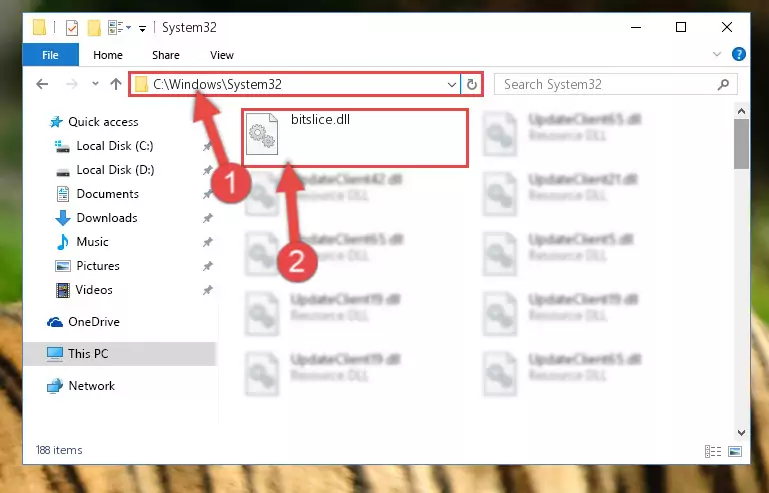The width and height of the screenshot is (769, 493).
Task: Click the address bar path C:\Windows\System32
Action: point(217,84)
